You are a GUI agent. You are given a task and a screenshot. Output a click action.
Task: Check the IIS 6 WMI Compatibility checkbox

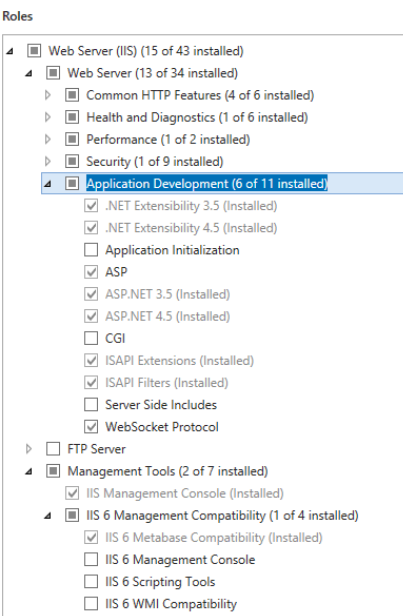(x=91, y=603)
